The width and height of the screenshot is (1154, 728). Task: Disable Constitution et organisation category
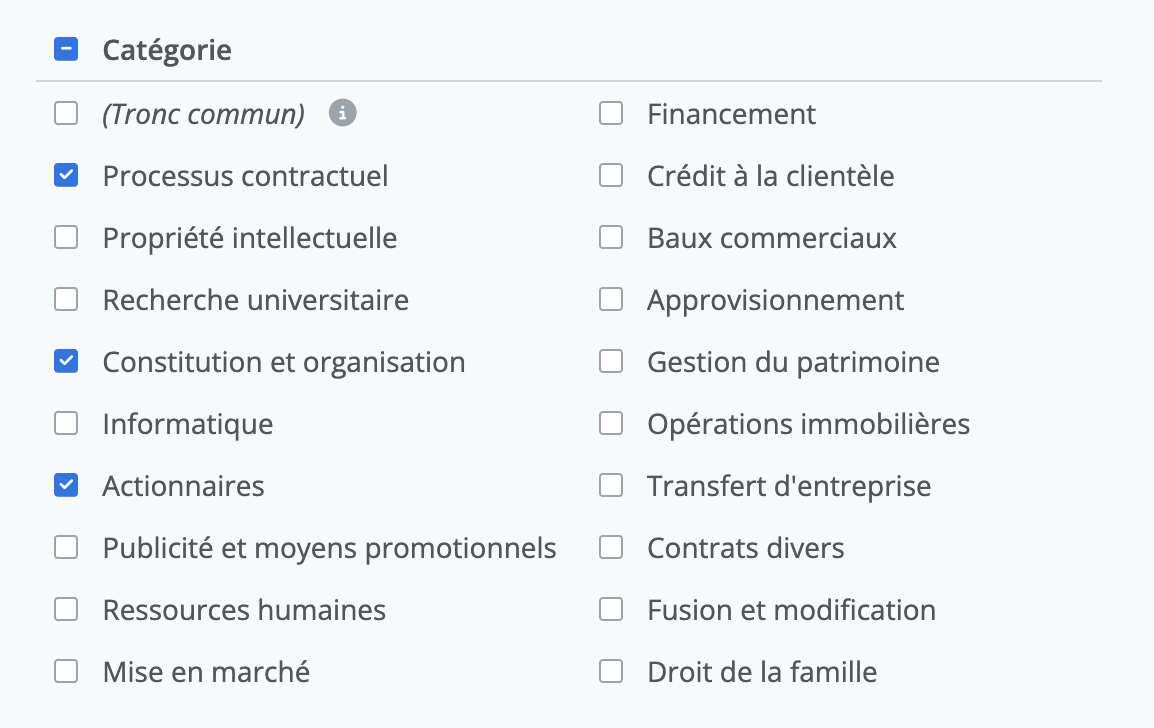coord(66,362)
